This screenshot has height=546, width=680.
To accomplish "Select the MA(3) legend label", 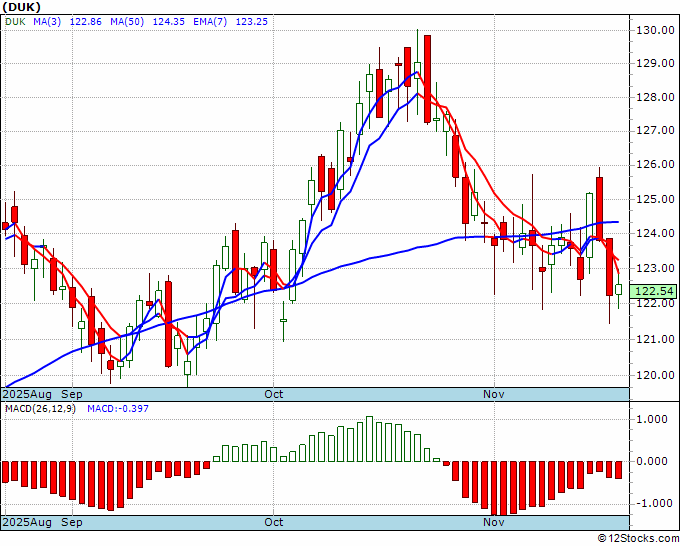I will pyautogui.click(x=47, y=21).
